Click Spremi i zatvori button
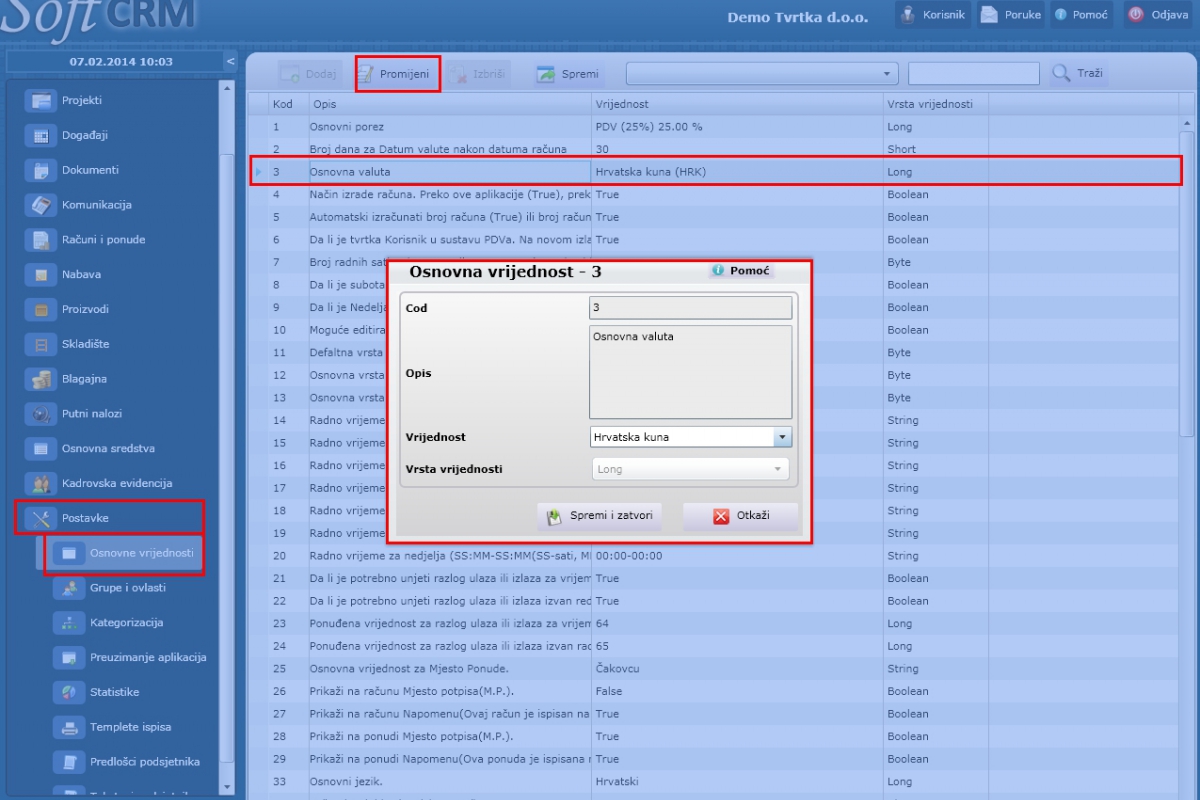Image resolution: width=1200 pixels, height=800 pixels. point(599,517)
